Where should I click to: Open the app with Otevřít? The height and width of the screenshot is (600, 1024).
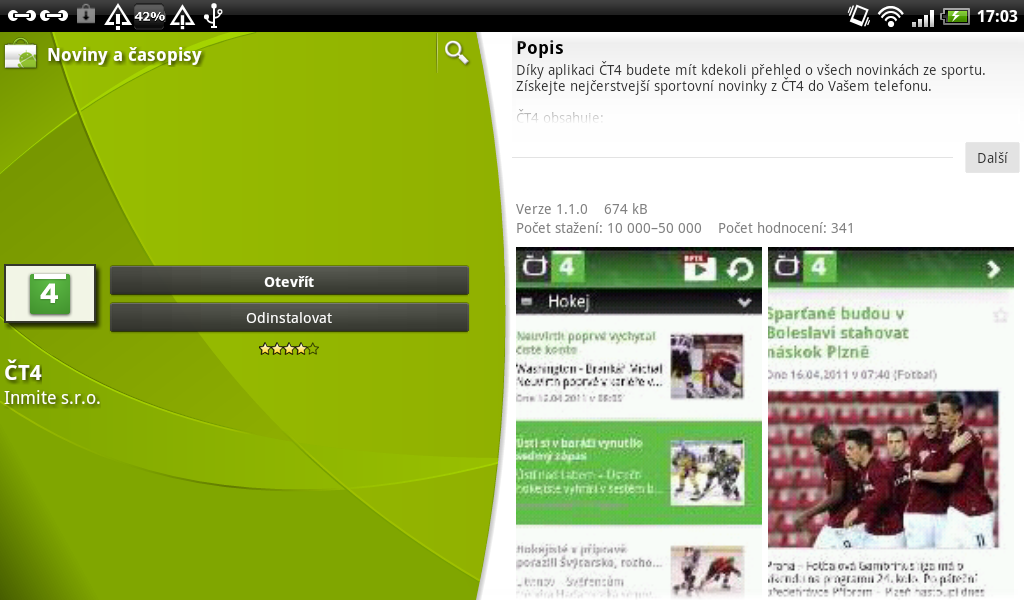[x=289, y=281]
